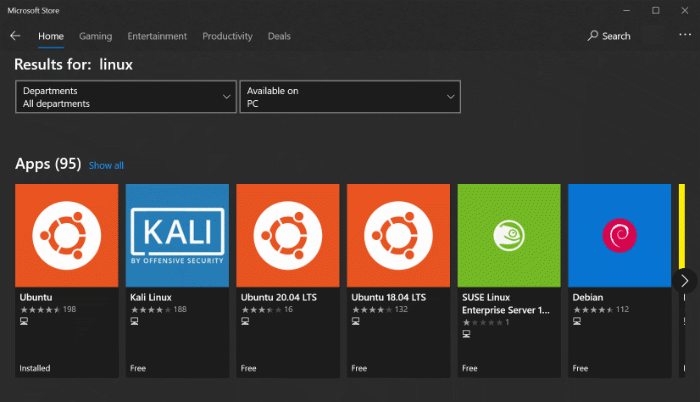Click the PC device icon under Debian
This screenshot has height=402, width=700.
pos(577,321)
